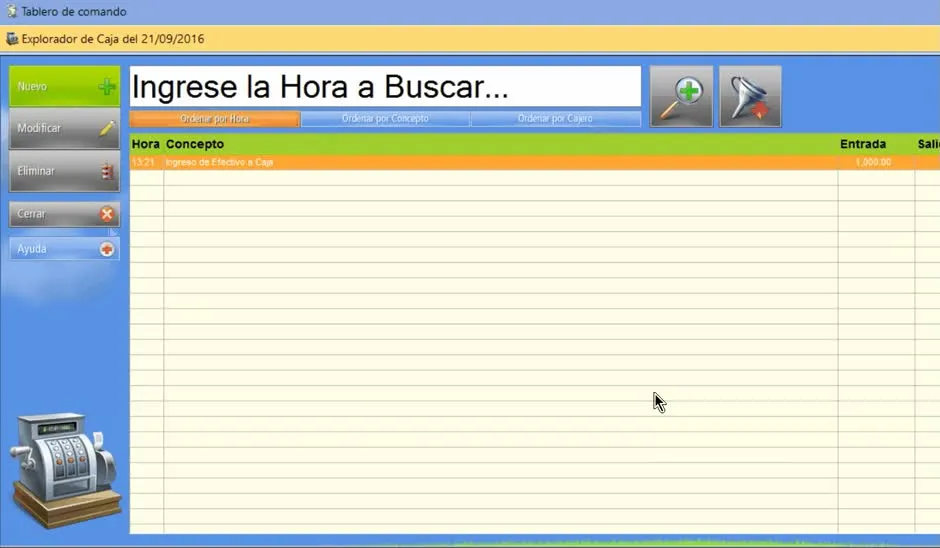Click the Hora column header

pos(146,144)
